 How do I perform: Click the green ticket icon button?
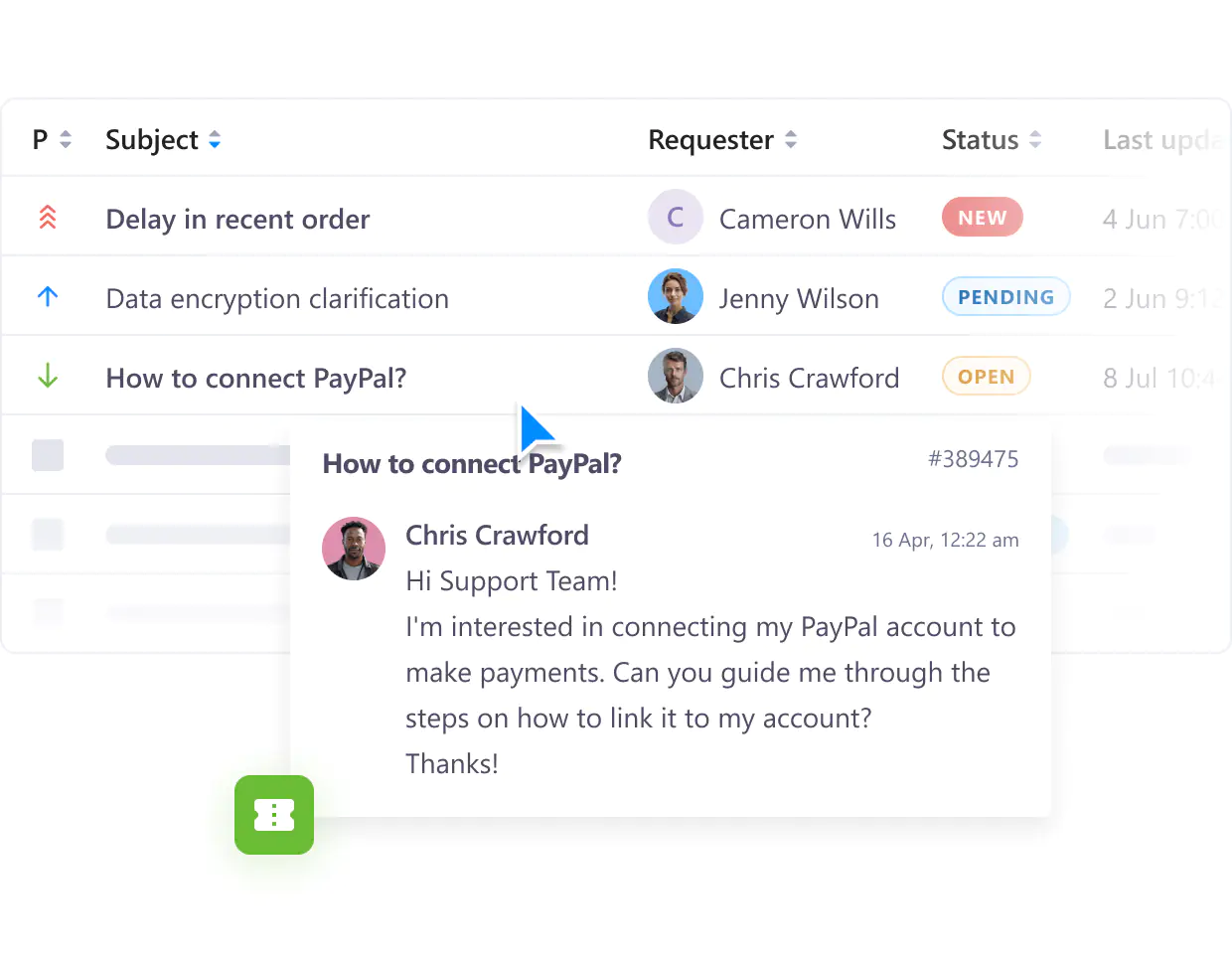click(x=274, y=815)
